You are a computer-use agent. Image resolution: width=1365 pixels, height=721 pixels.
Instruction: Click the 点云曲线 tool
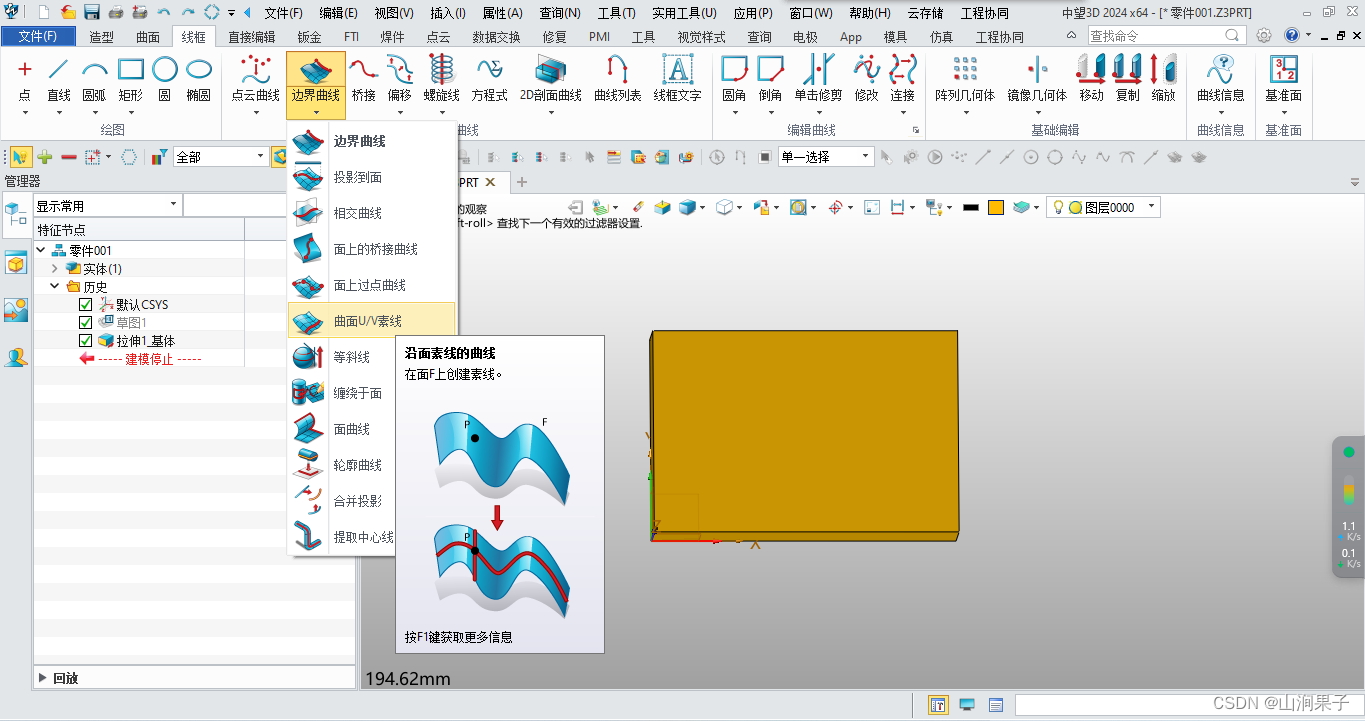(x=256, y=79)
